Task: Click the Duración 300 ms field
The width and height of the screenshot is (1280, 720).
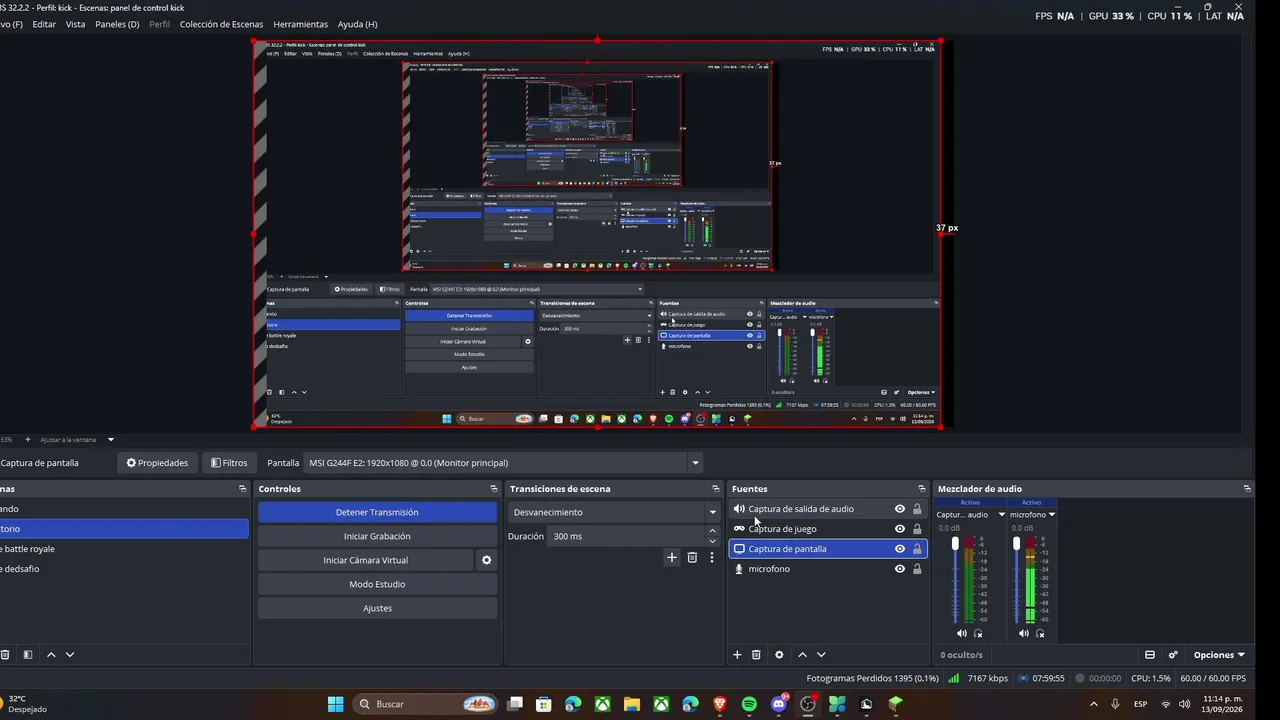Action: pyautogui.click(x=627, y=536)
